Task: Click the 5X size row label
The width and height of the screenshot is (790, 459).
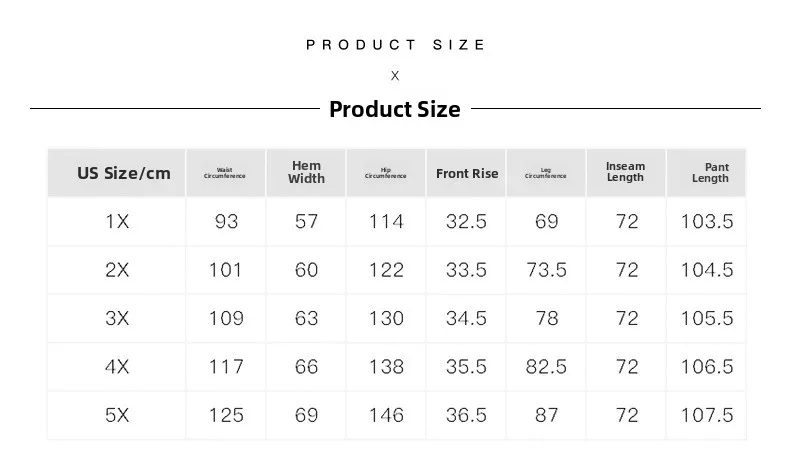Action: click(117, 415)
